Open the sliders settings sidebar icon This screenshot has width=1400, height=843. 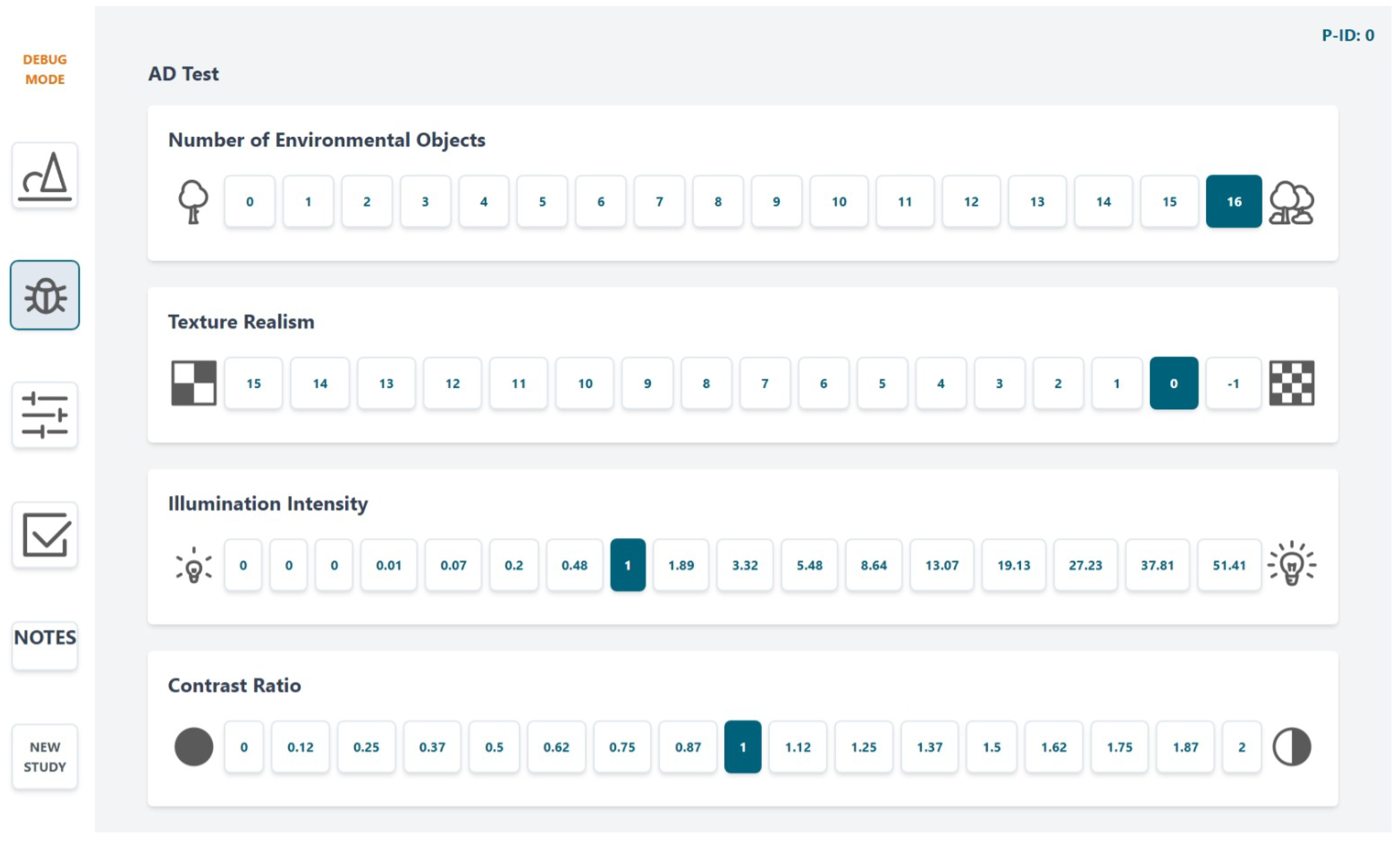(x=45, y=416)
